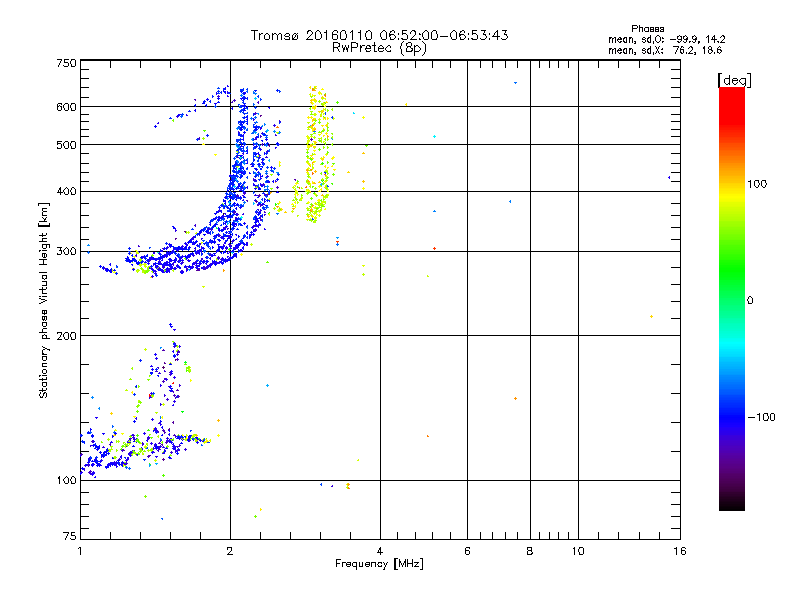
Task: Click the 'RwPretec (8p)' subtitle
Action: [379, 48]
